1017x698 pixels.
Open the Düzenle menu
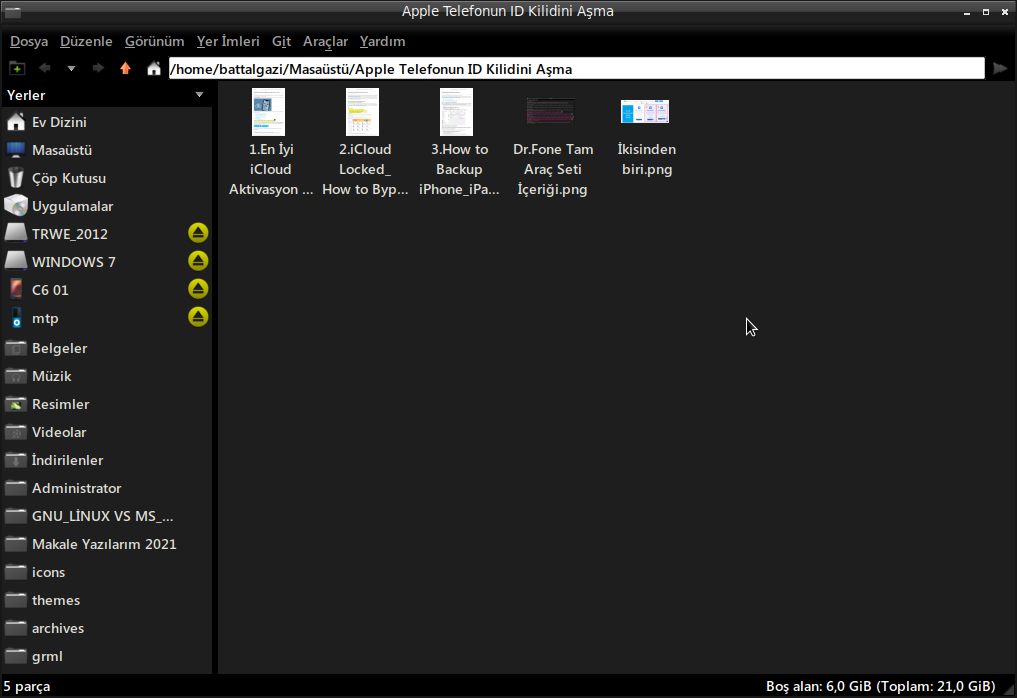pos(86,42)
